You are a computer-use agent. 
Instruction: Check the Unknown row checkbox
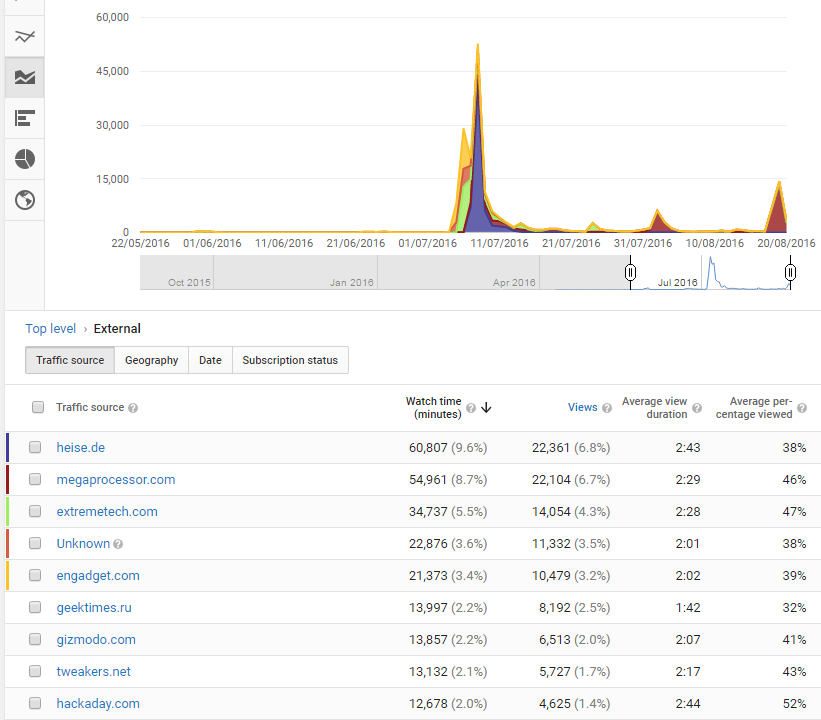35,542
